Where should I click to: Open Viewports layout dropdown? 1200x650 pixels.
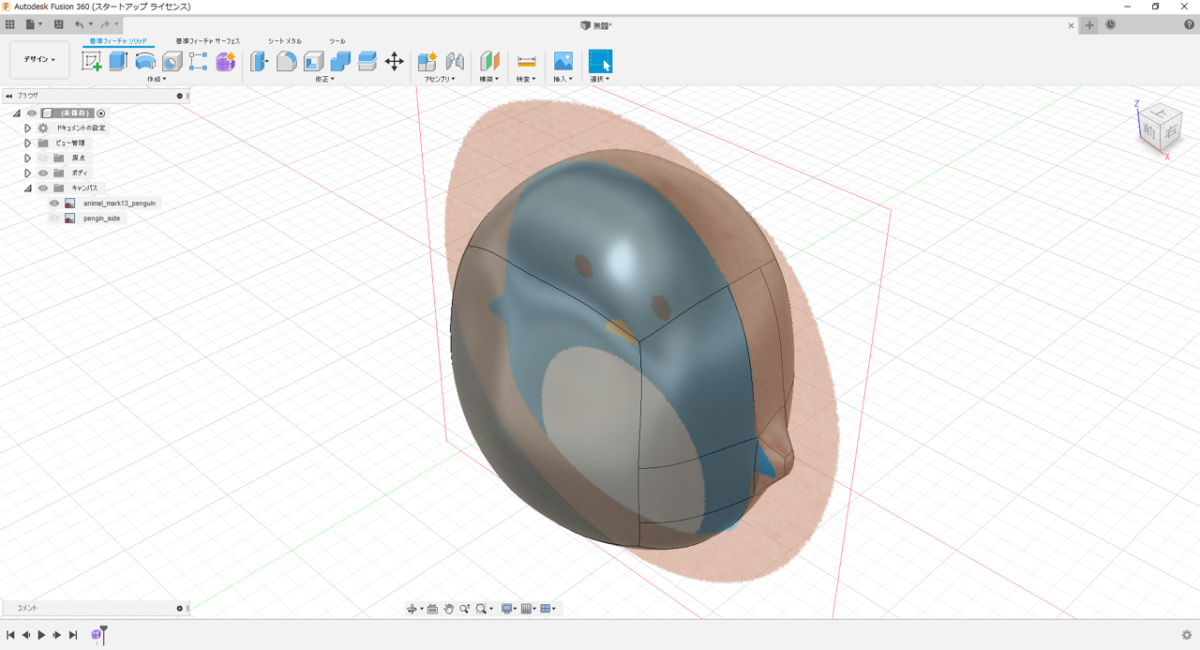[x=548, y=608]
